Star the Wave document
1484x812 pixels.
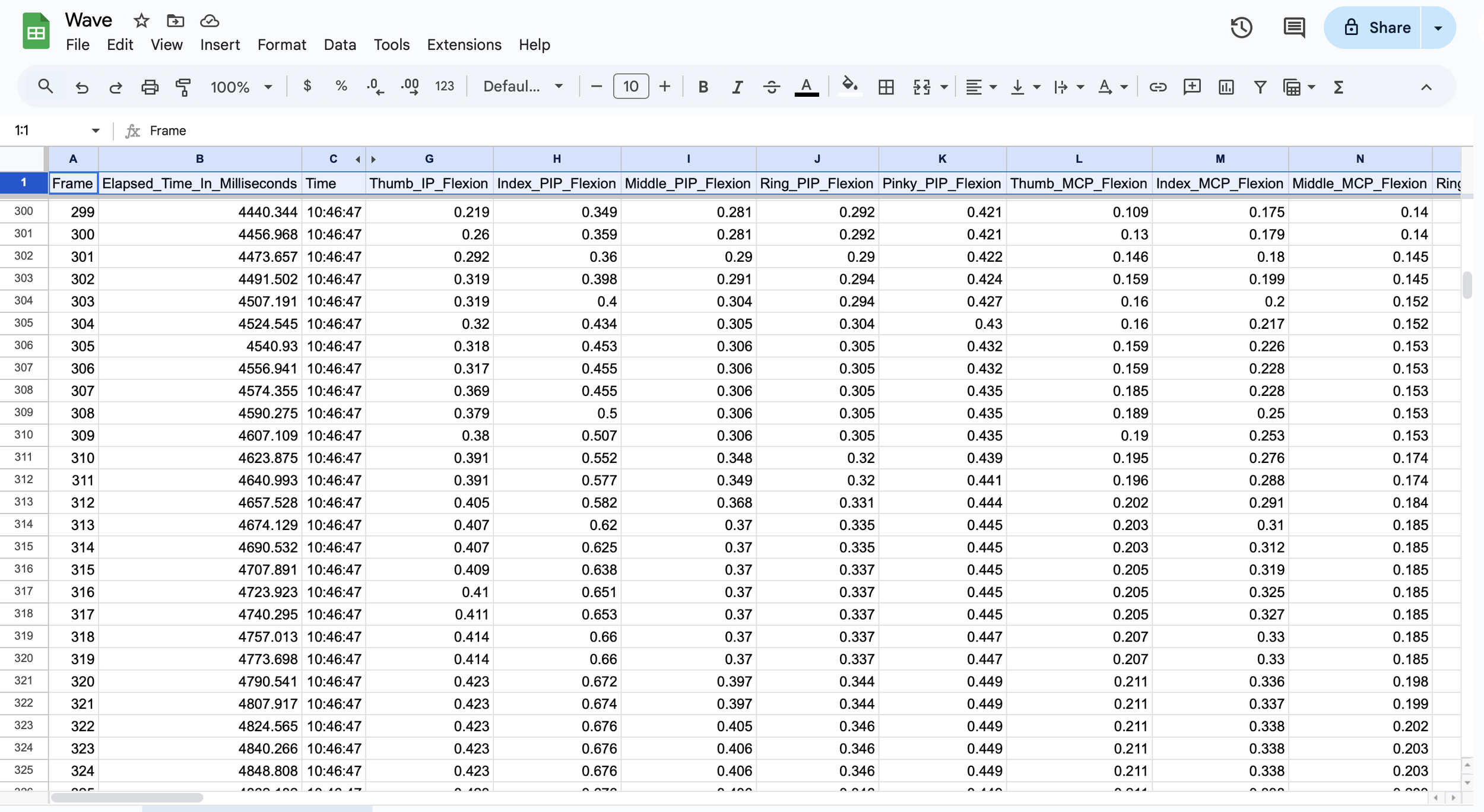[x=141, y=21]
